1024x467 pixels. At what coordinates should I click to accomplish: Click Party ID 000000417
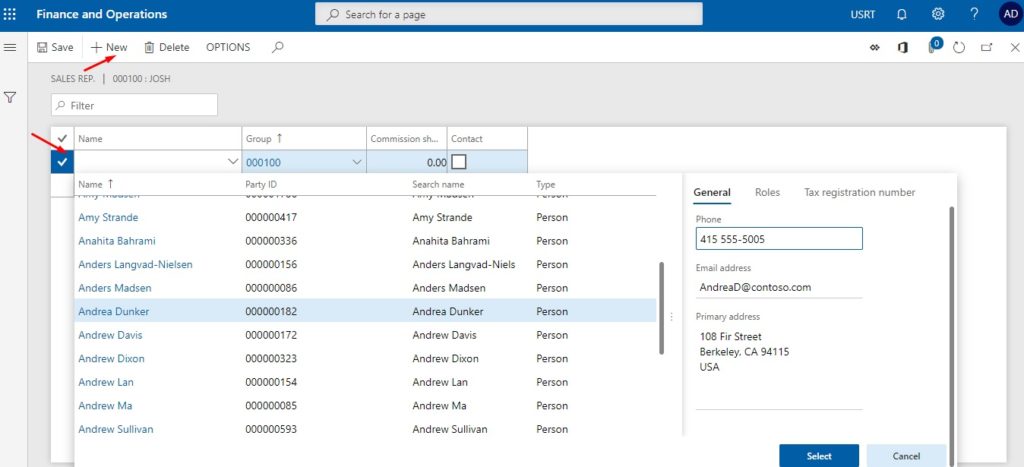pos(271,217)
